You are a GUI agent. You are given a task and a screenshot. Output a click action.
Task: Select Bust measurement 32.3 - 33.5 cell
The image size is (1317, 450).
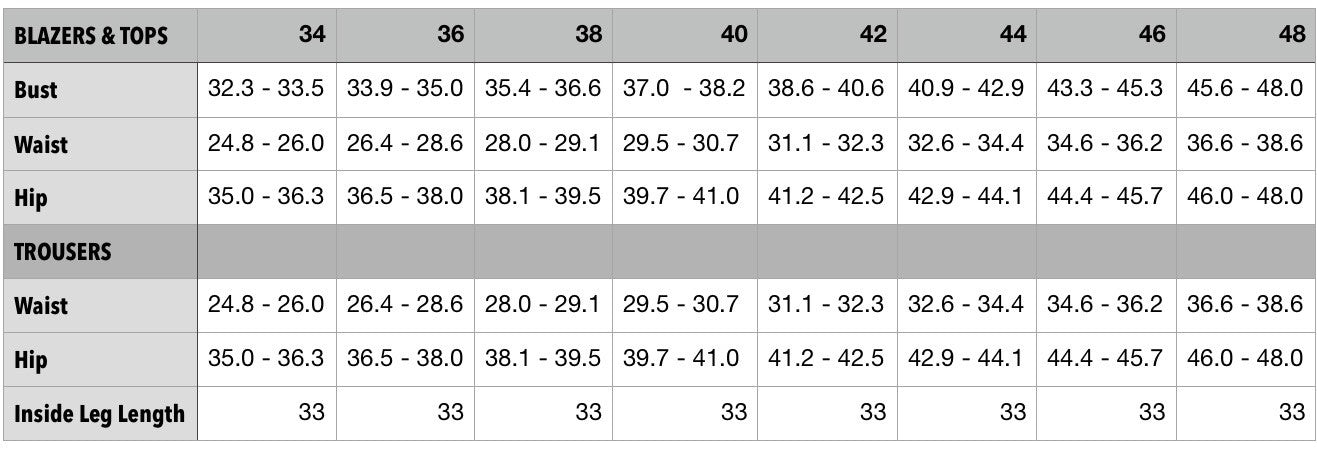click(x=266, y=89)
